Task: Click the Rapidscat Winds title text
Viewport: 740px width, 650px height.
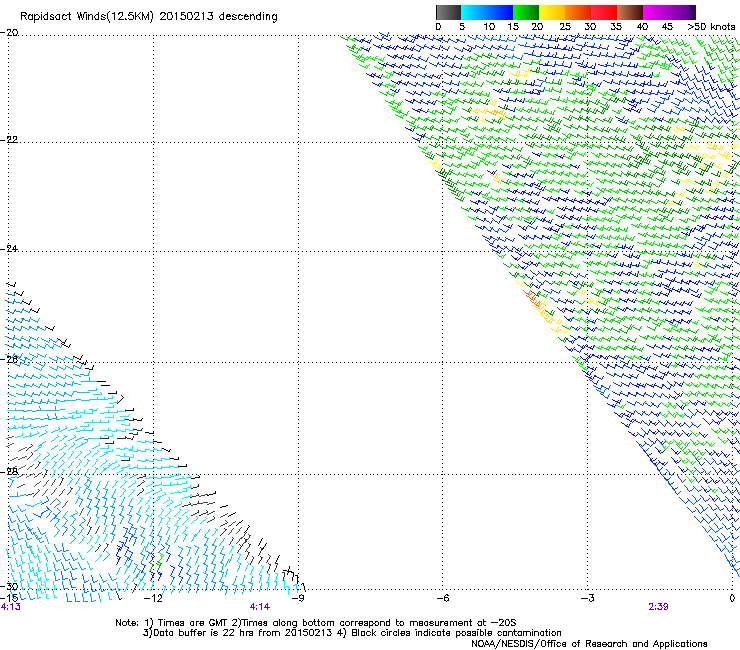Action: pyautogui.click(x=149, y=17)
